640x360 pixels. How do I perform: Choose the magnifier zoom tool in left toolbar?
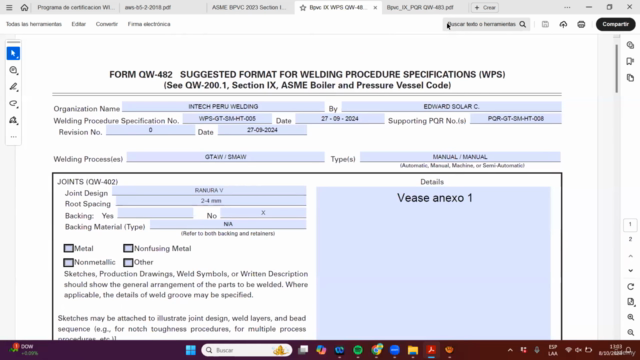coord(13,70)
